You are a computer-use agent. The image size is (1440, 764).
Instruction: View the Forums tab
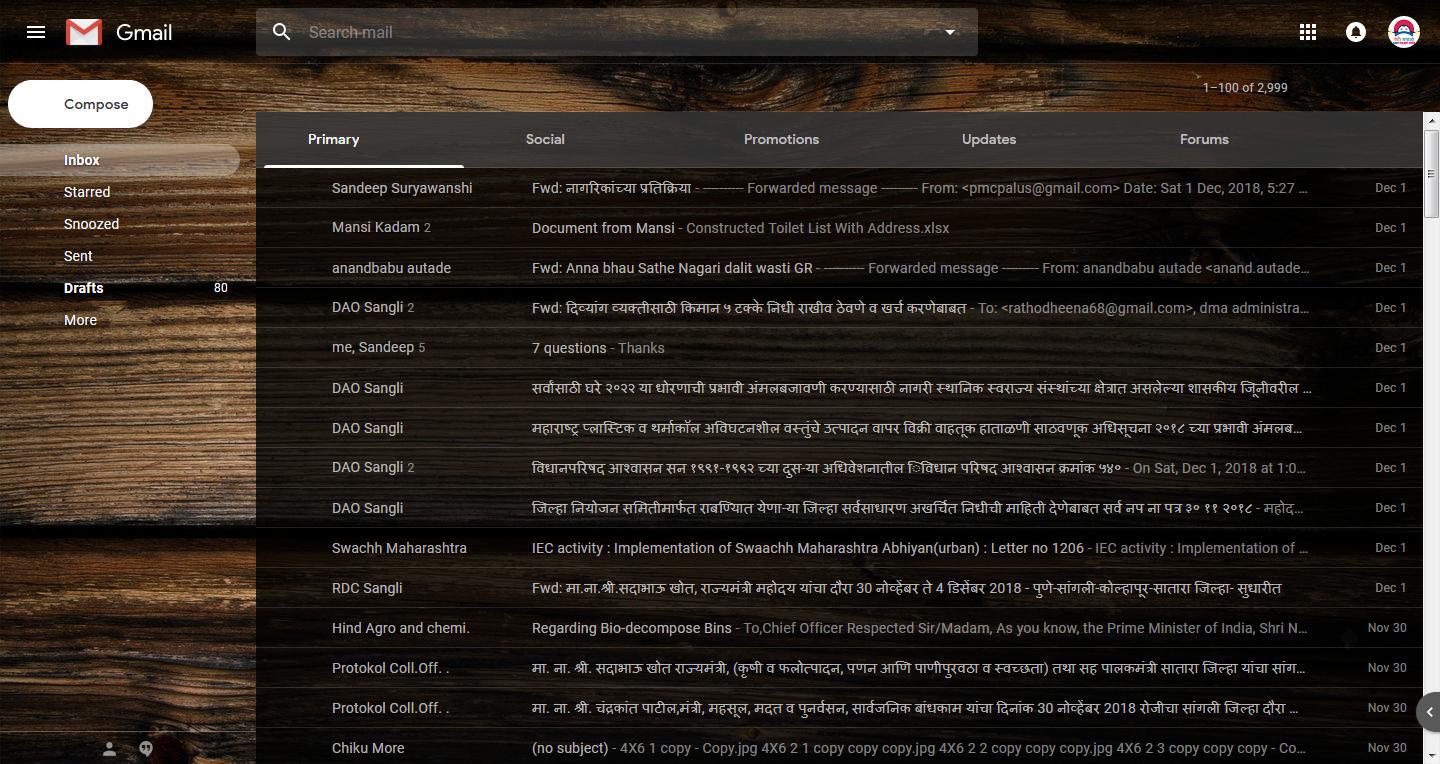1204,139
